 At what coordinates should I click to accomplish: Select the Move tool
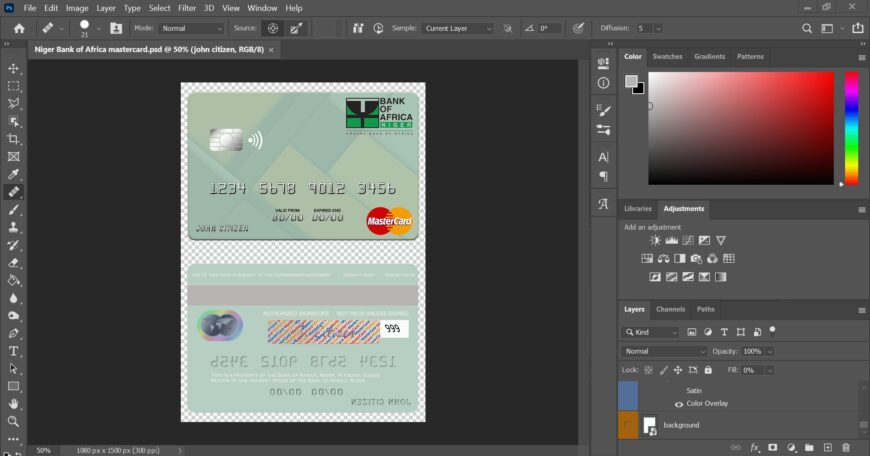pyautogui.click(x=13, y=68)
